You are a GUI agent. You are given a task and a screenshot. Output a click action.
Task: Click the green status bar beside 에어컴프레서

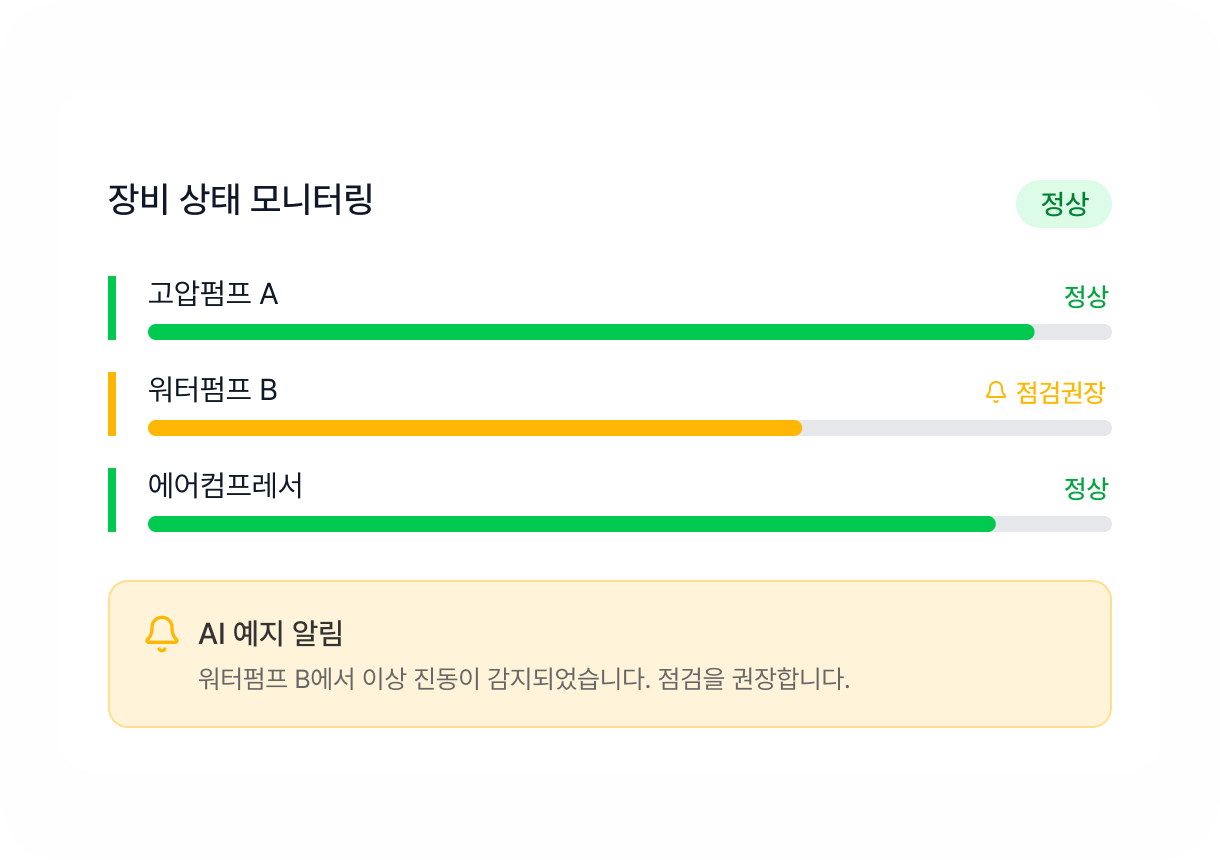(112, 500)
